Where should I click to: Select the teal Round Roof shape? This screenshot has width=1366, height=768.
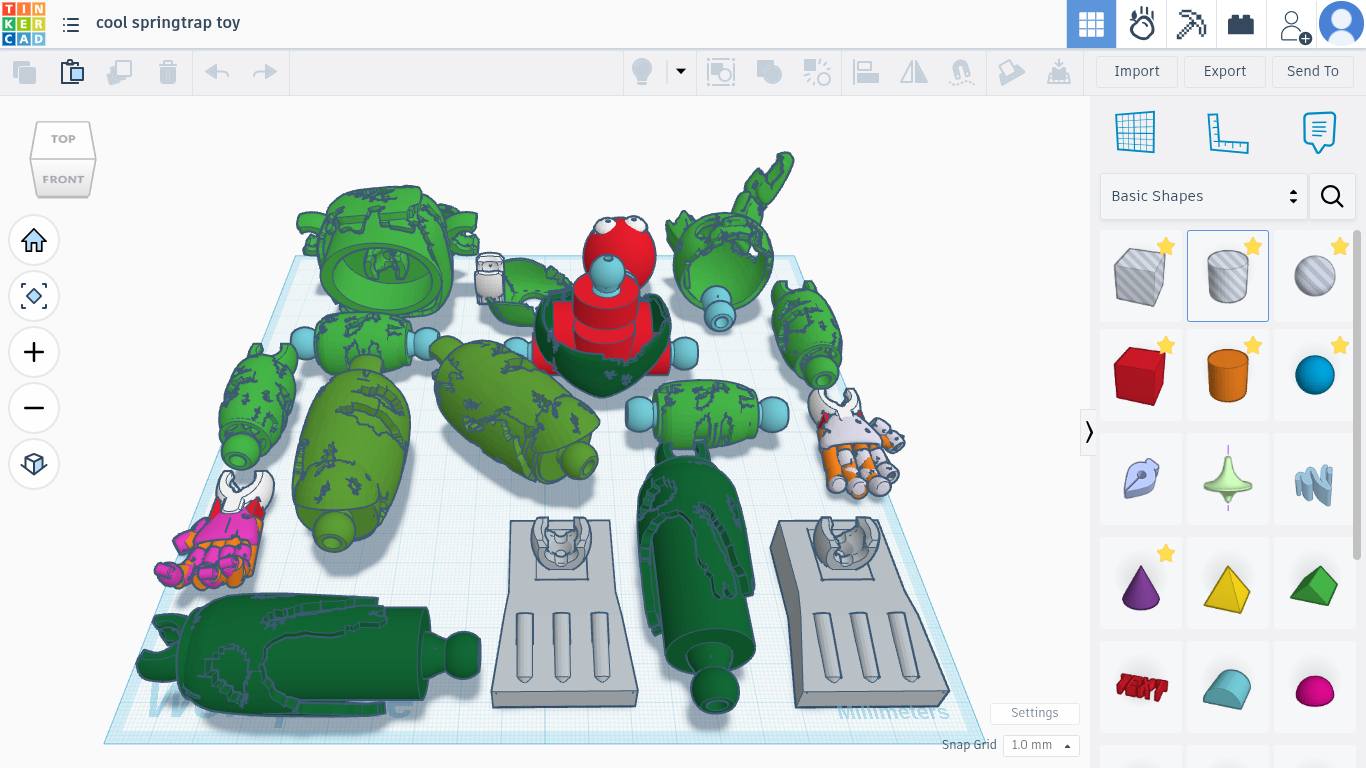pyautogui.click(x=1228, y=688)
